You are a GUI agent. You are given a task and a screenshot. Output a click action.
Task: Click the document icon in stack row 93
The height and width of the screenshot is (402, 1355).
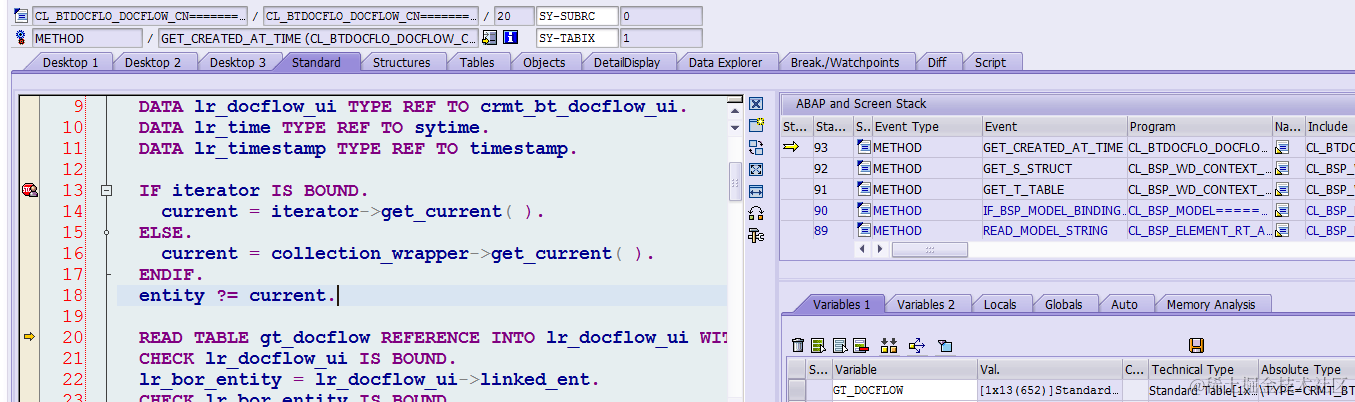tap(864, 148)
